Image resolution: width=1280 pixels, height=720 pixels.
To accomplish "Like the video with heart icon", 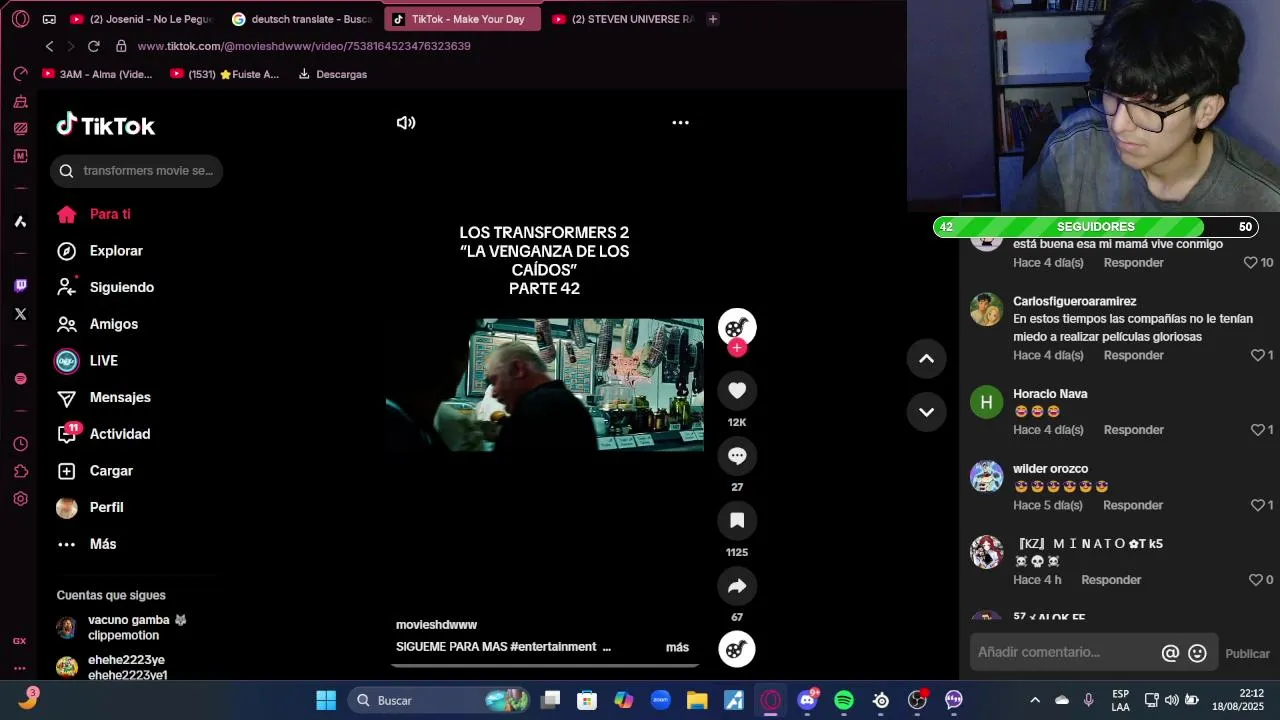I will [737, 390].
